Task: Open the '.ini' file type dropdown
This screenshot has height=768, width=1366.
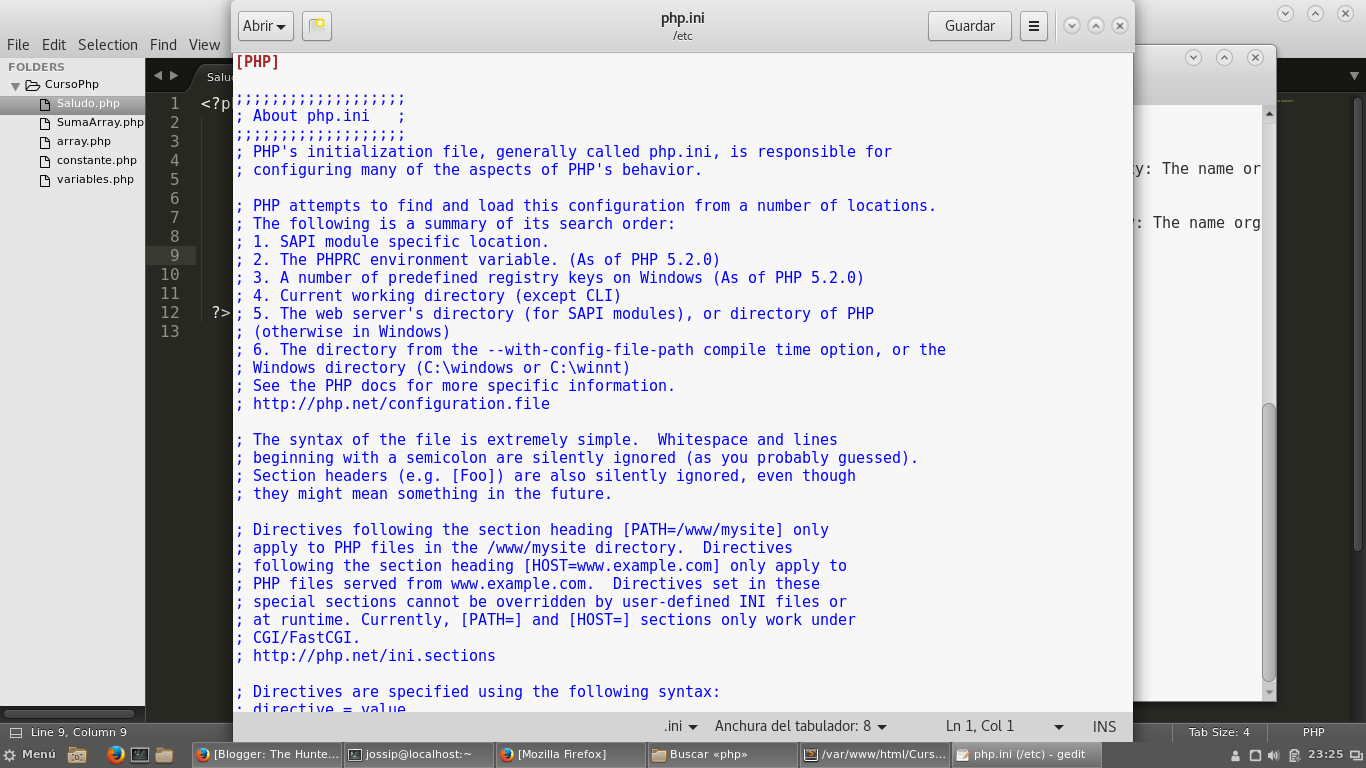Action: click(676, 726)
